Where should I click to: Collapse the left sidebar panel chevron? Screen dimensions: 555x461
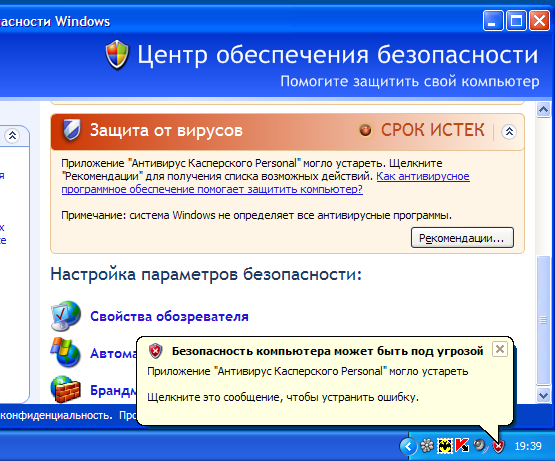click(12, 135)
